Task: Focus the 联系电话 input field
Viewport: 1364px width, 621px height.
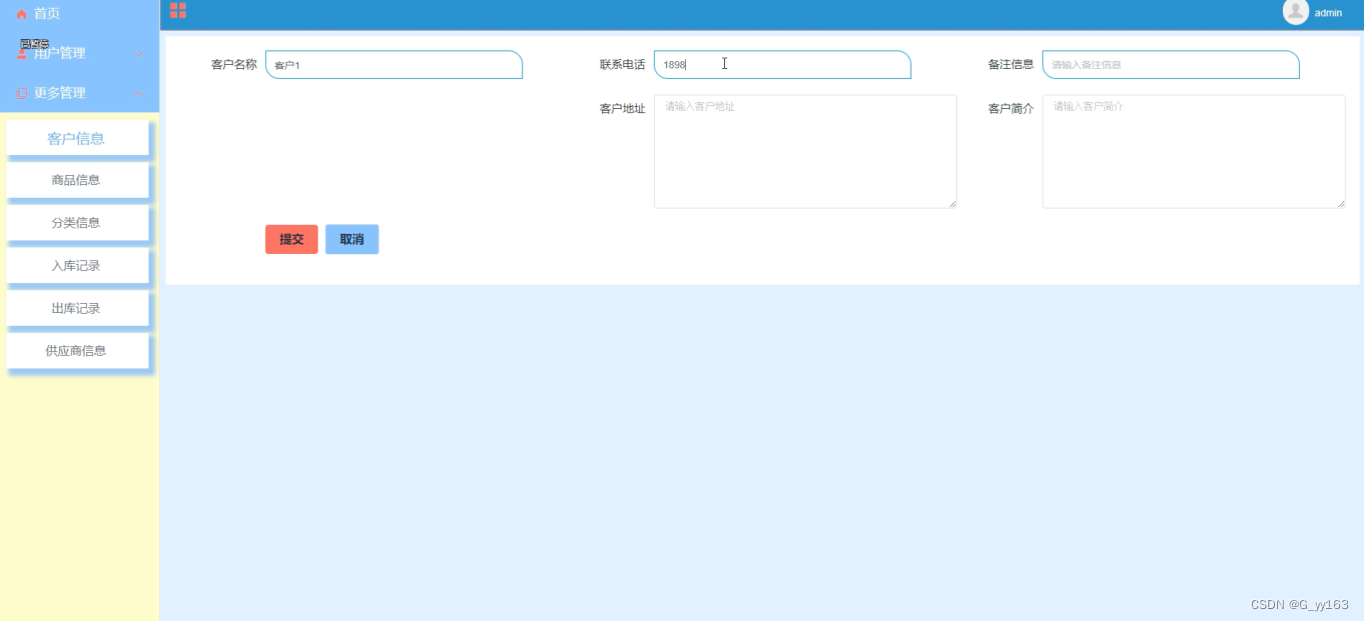Action: click(782, 65)
